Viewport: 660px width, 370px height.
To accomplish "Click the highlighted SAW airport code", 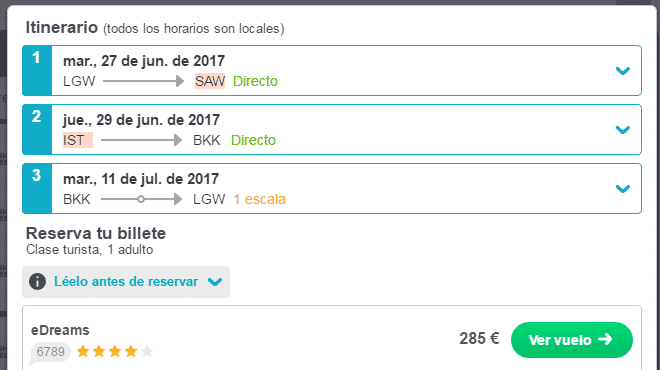I will (x=210, y=81).
